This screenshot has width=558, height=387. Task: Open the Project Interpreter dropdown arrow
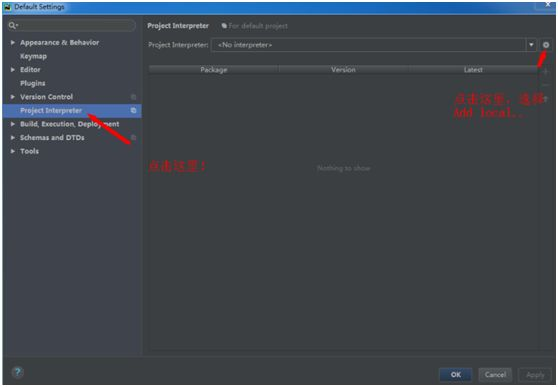(x=531, y=45)
